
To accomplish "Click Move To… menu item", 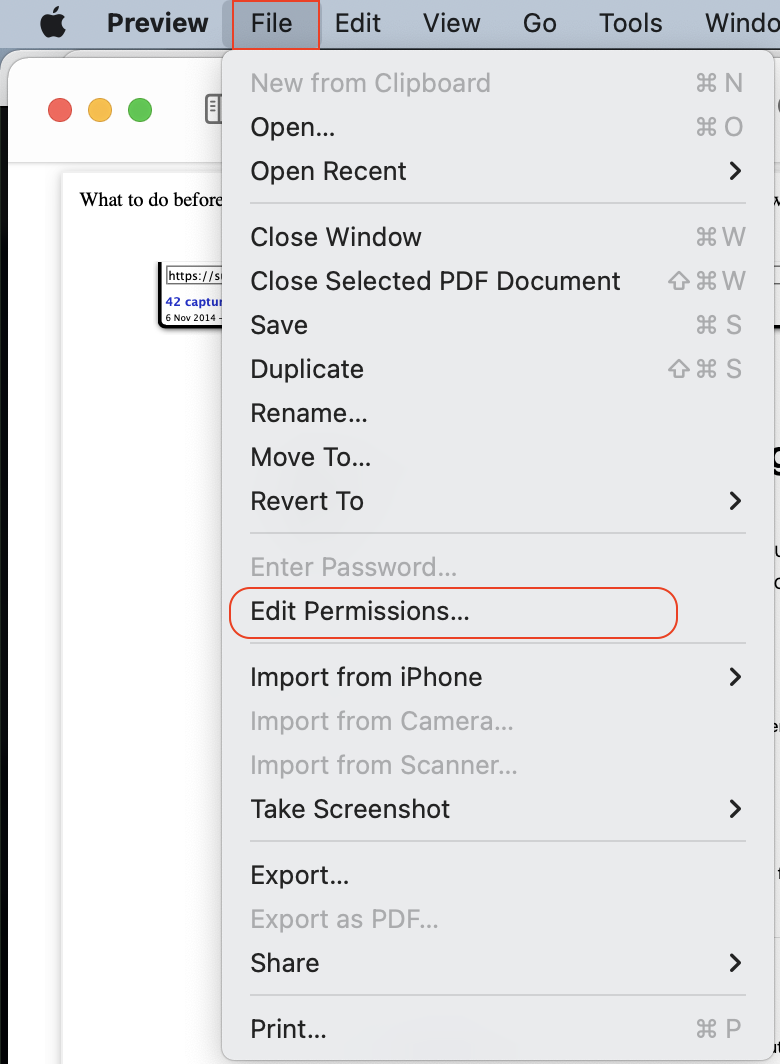I will point(311,457).
